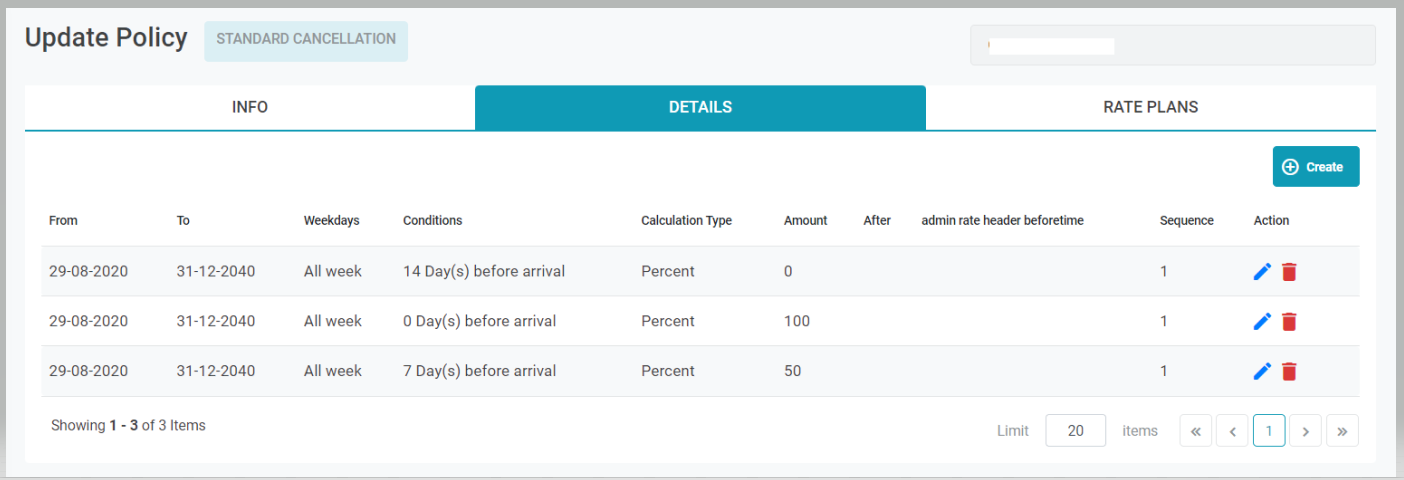This screenshot has height=480, width=1404.
Task: Go to the next page
Action: 1305,431
